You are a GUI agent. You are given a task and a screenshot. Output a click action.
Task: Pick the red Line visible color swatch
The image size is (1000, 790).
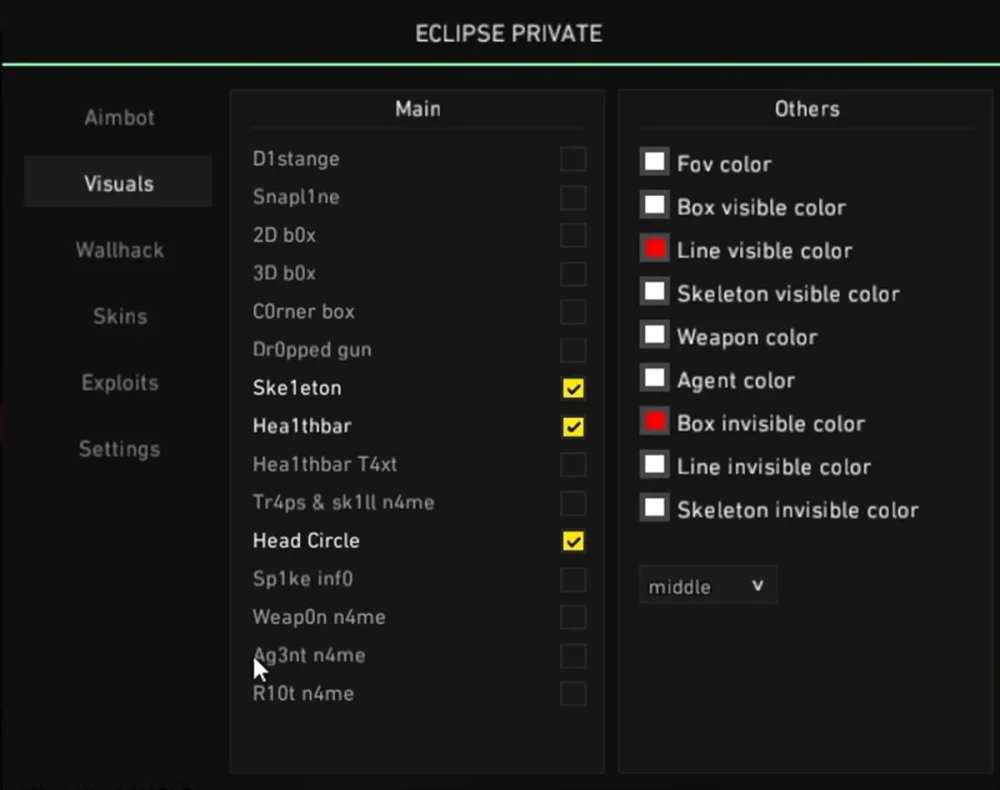pyautogui.click(x=655, y=249)
